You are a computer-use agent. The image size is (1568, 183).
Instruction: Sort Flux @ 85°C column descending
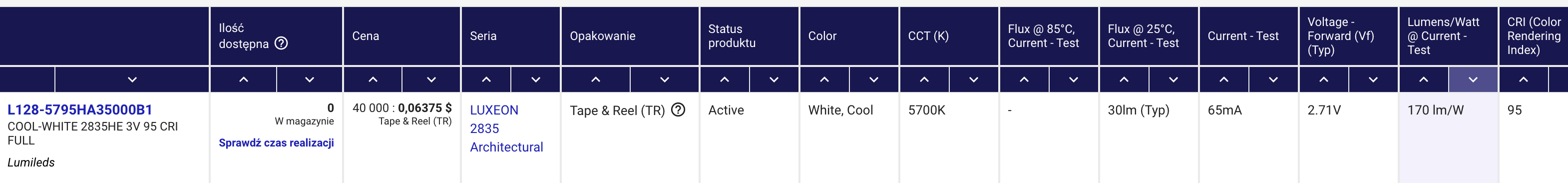[x=1073, y=79]
